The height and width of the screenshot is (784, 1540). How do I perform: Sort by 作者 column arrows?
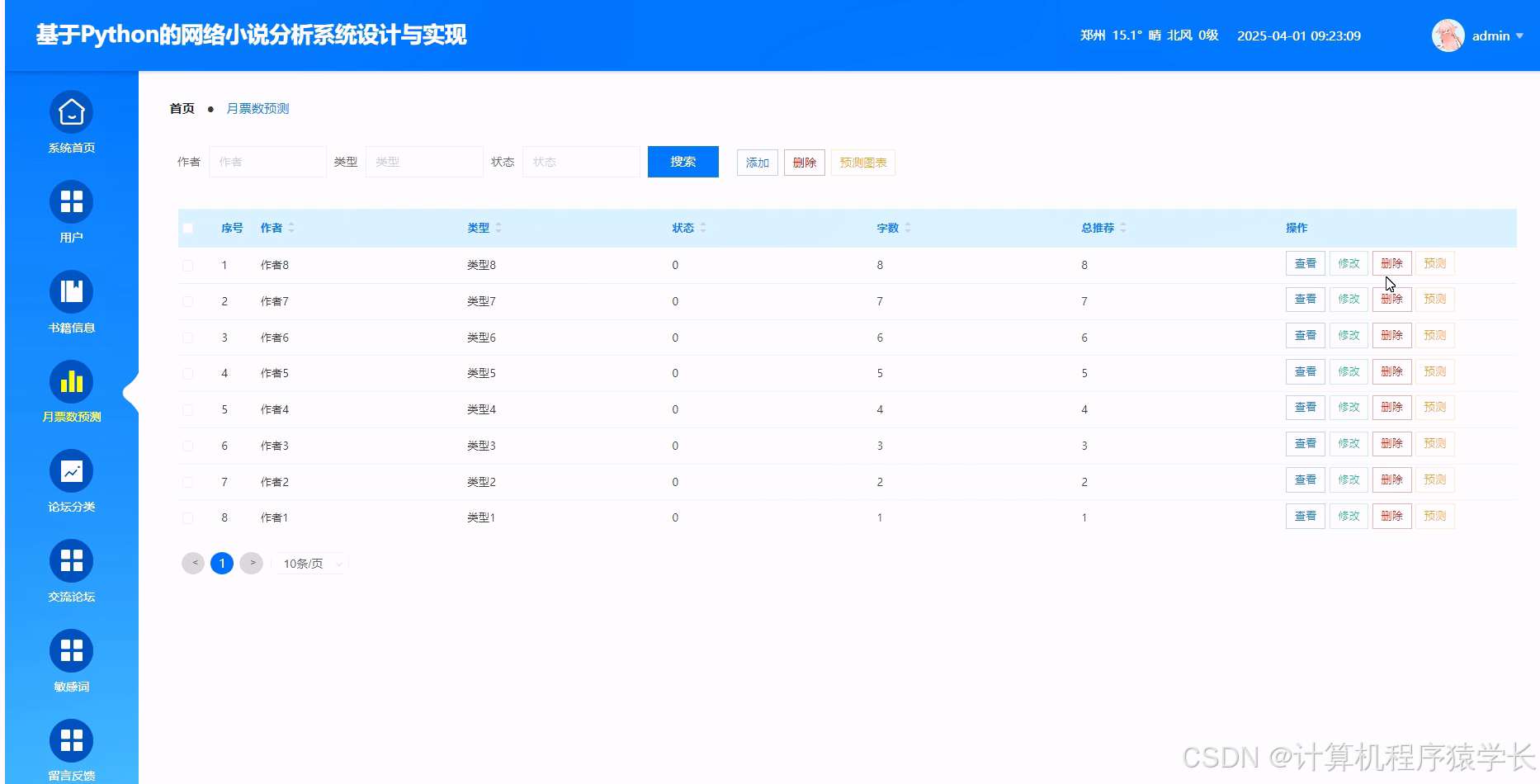coord(291,228)
